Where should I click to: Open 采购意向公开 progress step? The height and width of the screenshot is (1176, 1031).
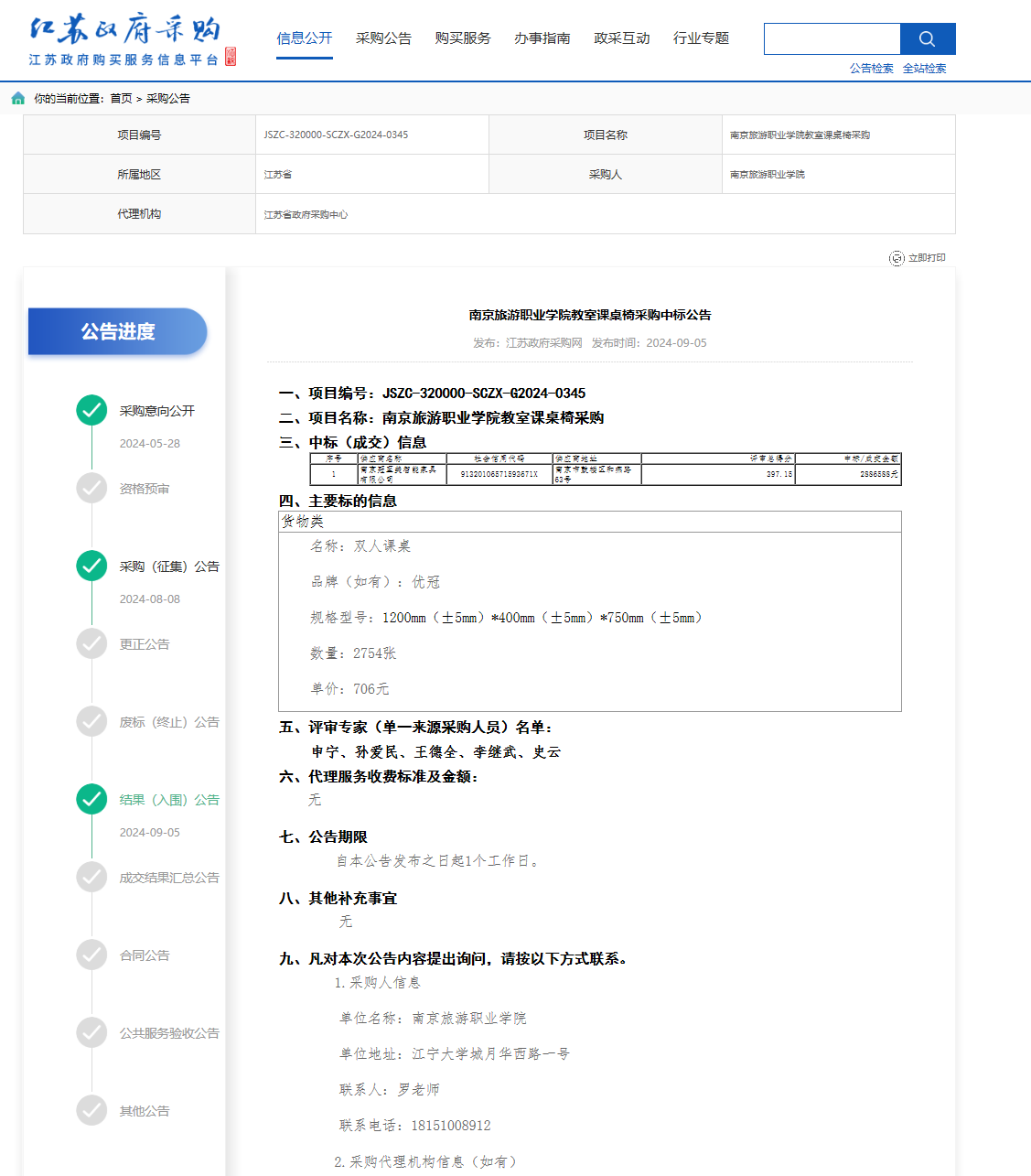157,411
